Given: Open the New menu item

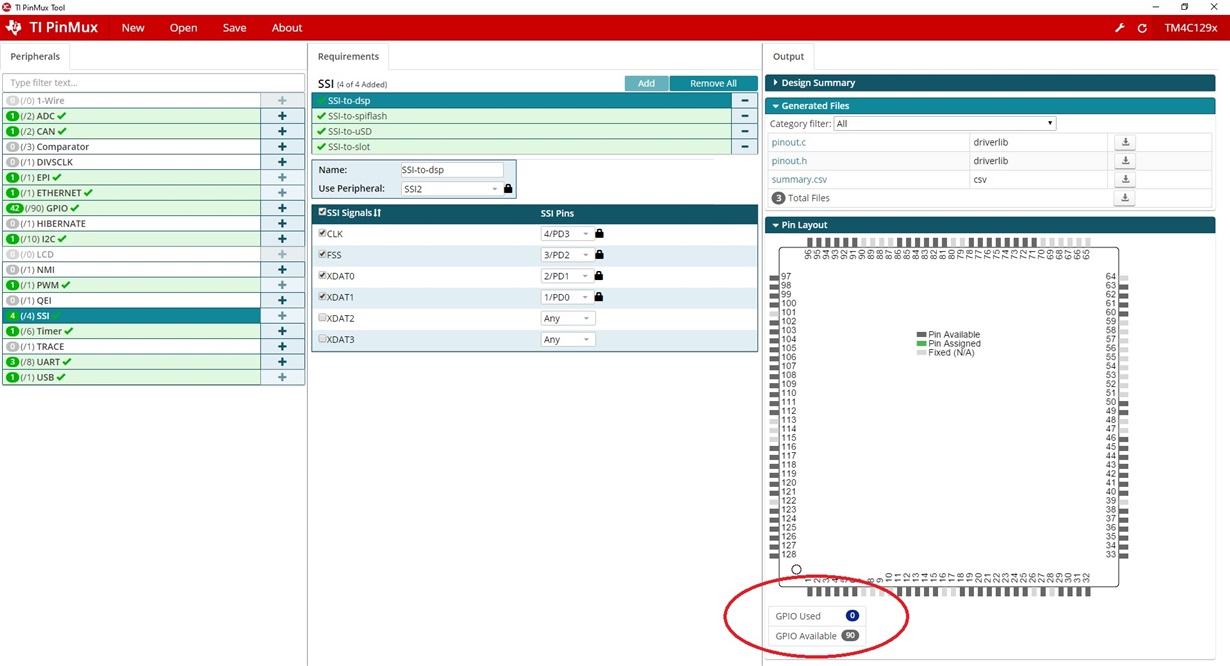Looking at the screenshot, I should tap(133, 28).
